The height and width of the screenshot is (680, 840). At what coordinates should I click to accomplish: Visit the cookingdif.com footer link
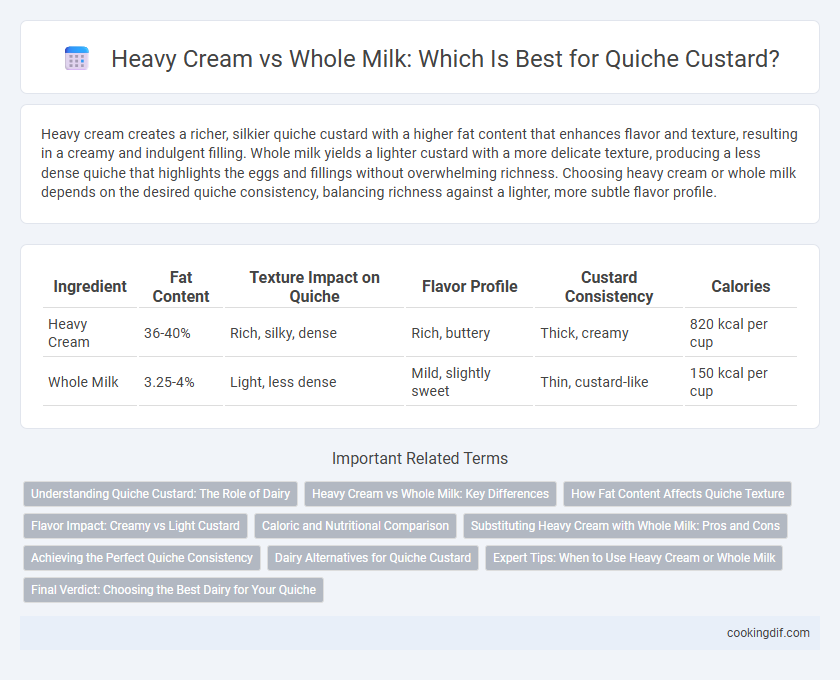(768, 633)
